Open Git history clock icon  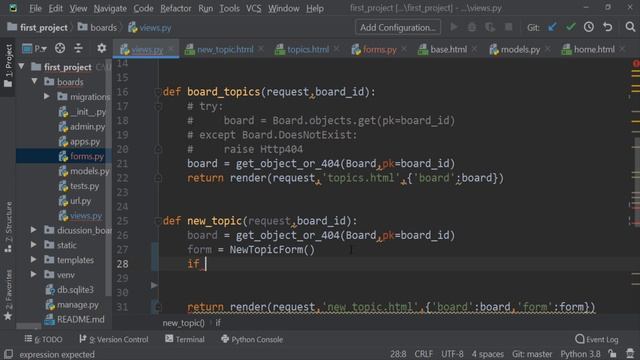589,27
